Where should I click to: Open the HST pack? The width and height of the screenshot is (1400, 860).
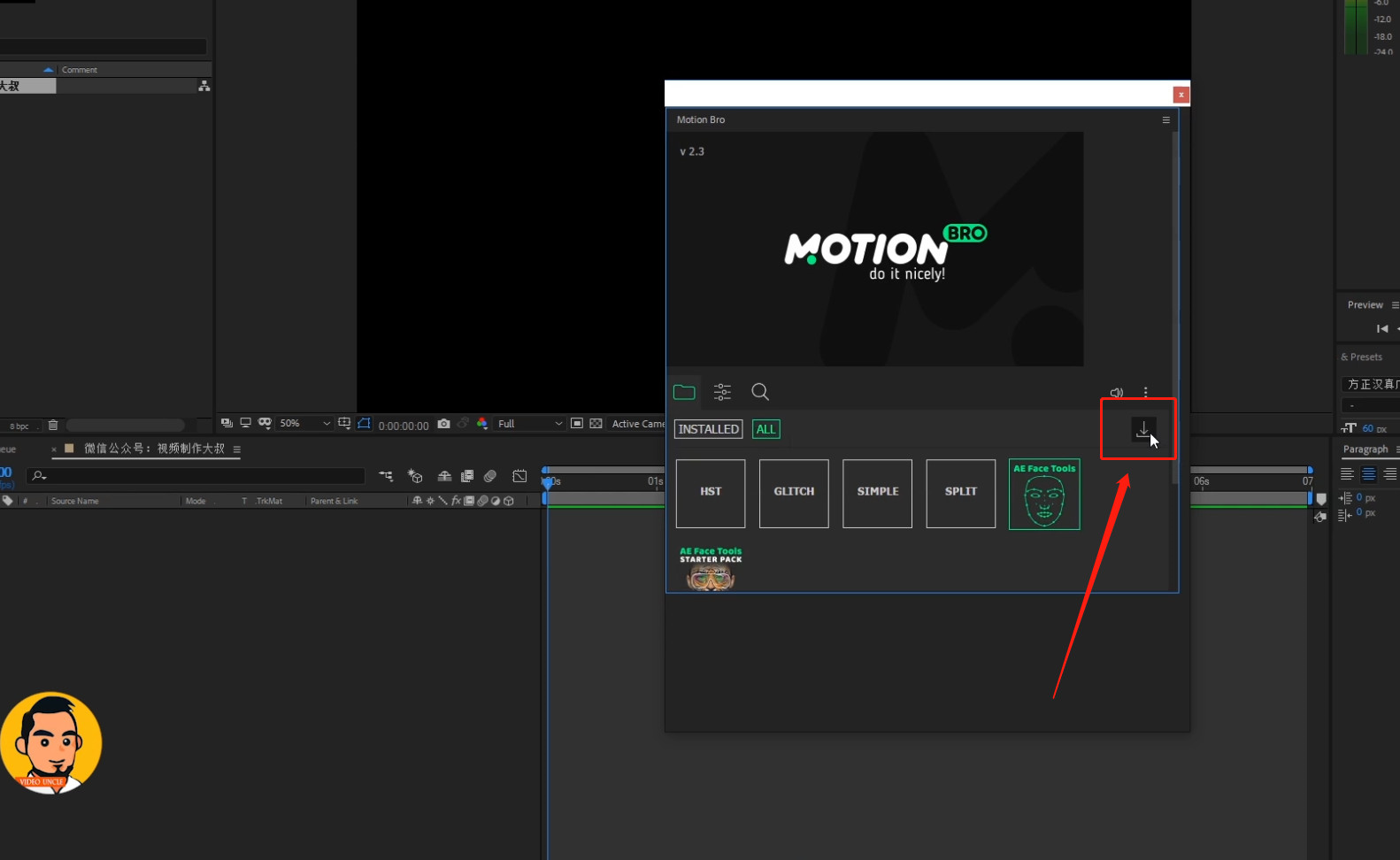click(x=711, y=493)
